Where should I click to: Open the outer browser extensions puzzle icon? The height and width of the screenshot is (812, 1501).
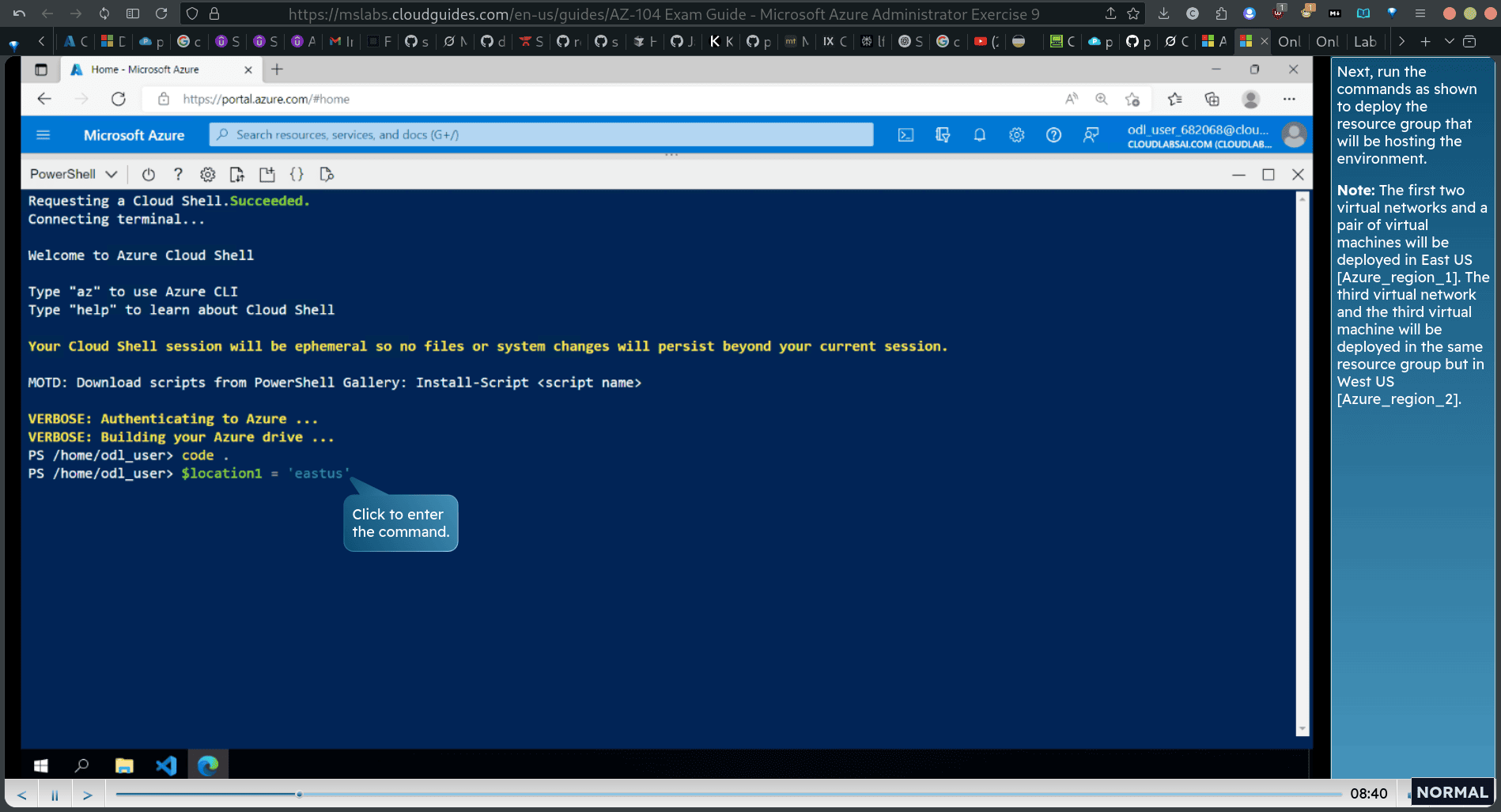(x=1222, y=13)
